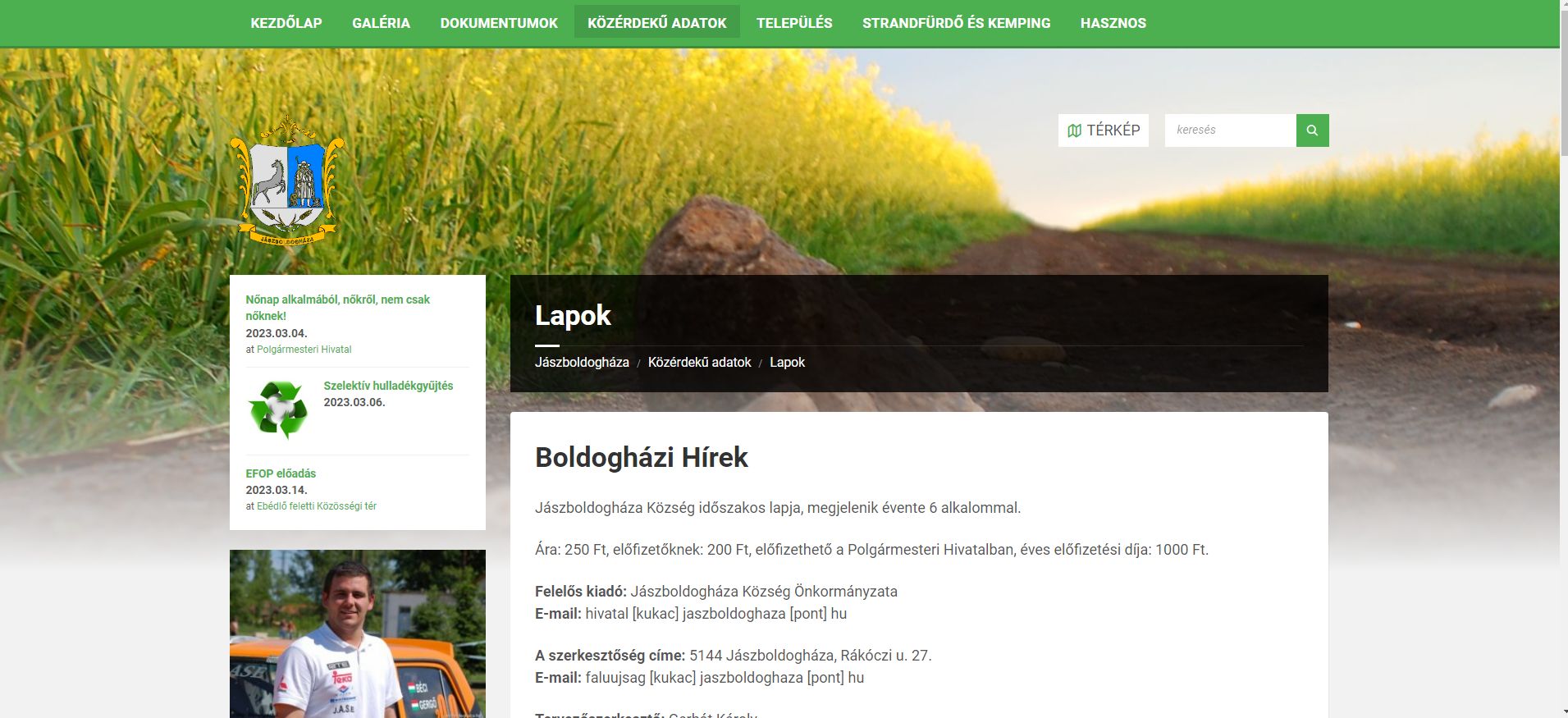The image size is (1568, 718).
Task: Open the KEZDŐLAP menu item
Action: tap(286, 23)
